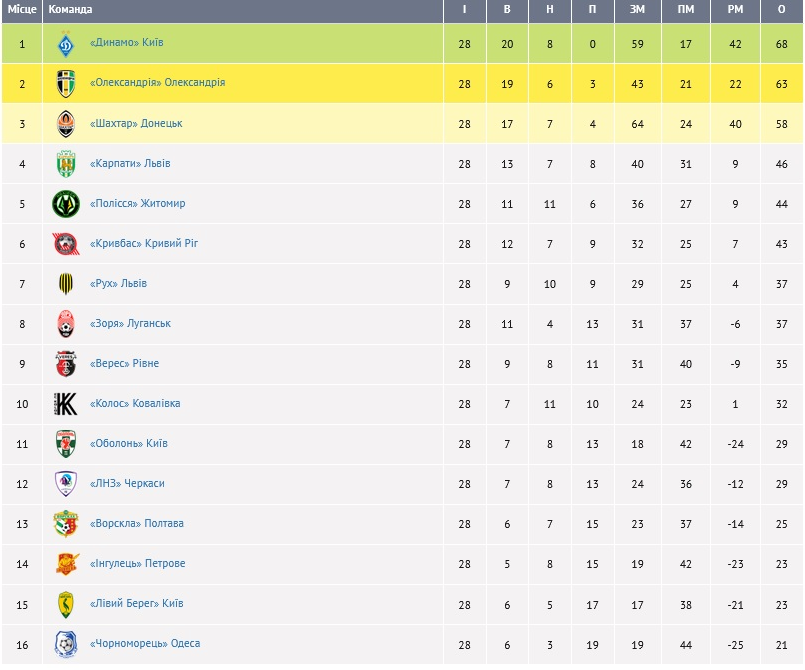Click the Vorskla Poltava club crest
Image resolution: width=805 pixels, height=670 pixels.
pos(65,524)
